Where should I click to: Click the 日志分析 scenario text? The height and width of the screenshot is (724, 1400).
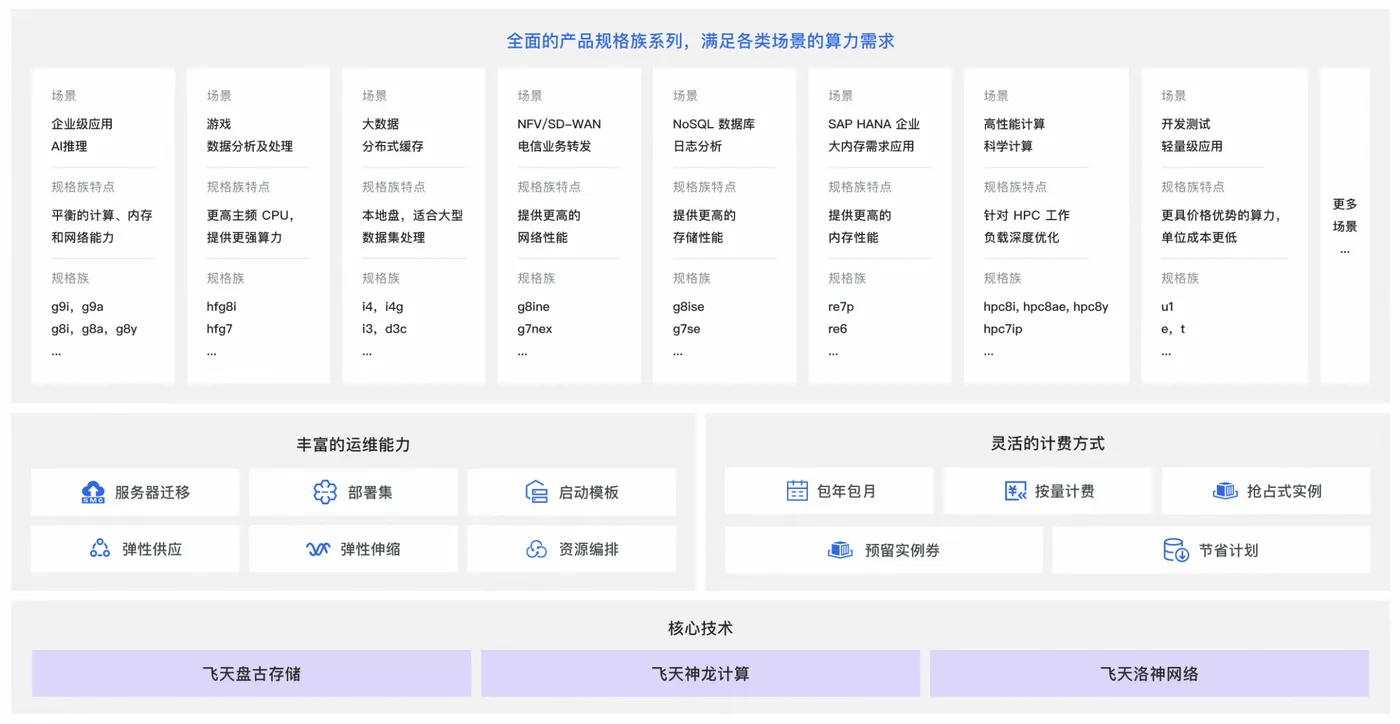(698, 146)
